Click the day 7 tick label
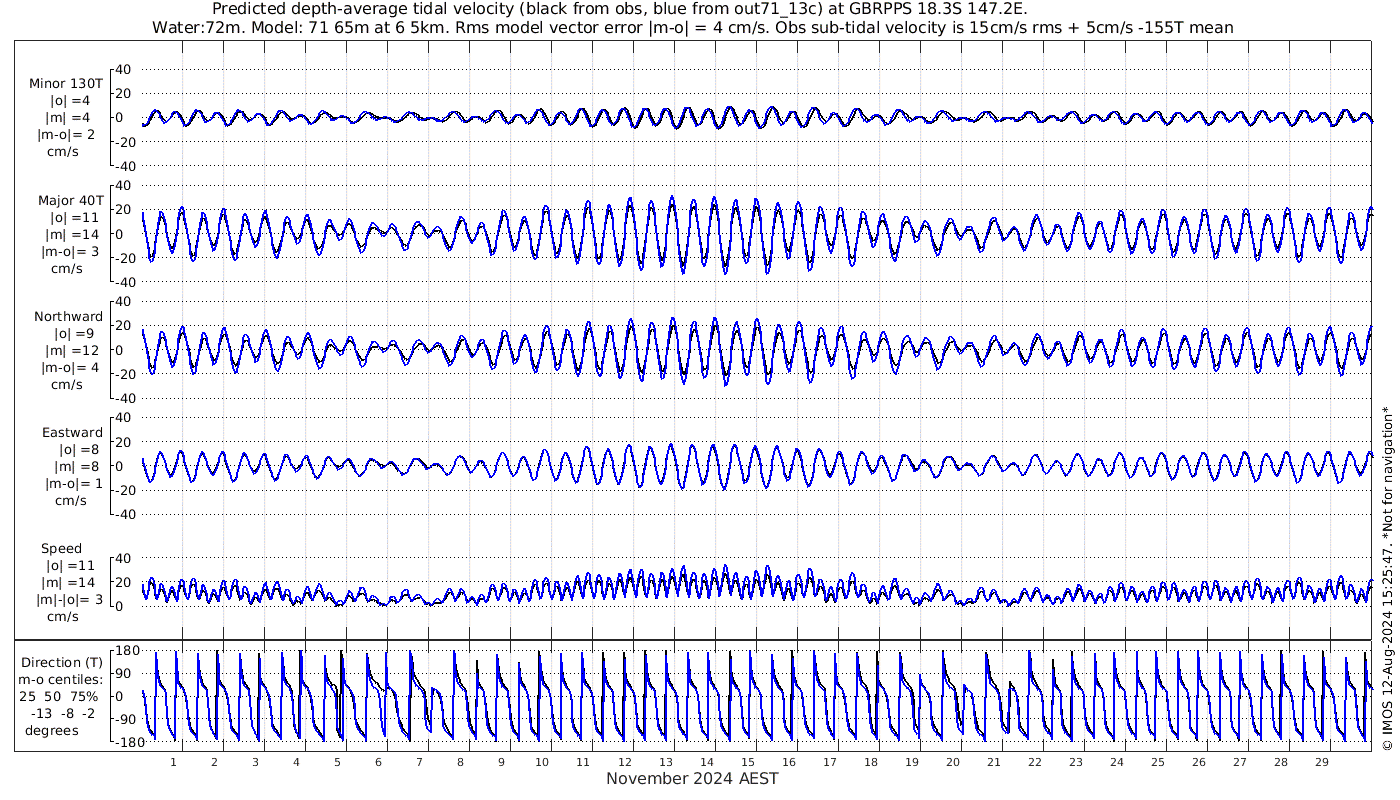The height and width of the screenshot is (800, 1400). pos(420,762)
